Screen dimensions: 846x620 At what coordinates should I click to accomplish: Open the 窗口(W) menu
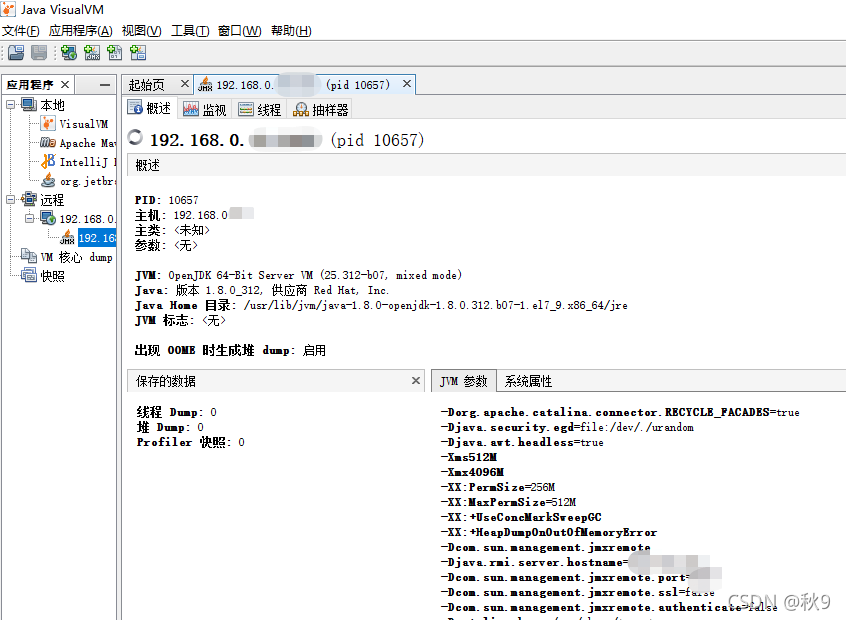click(240, 31)
